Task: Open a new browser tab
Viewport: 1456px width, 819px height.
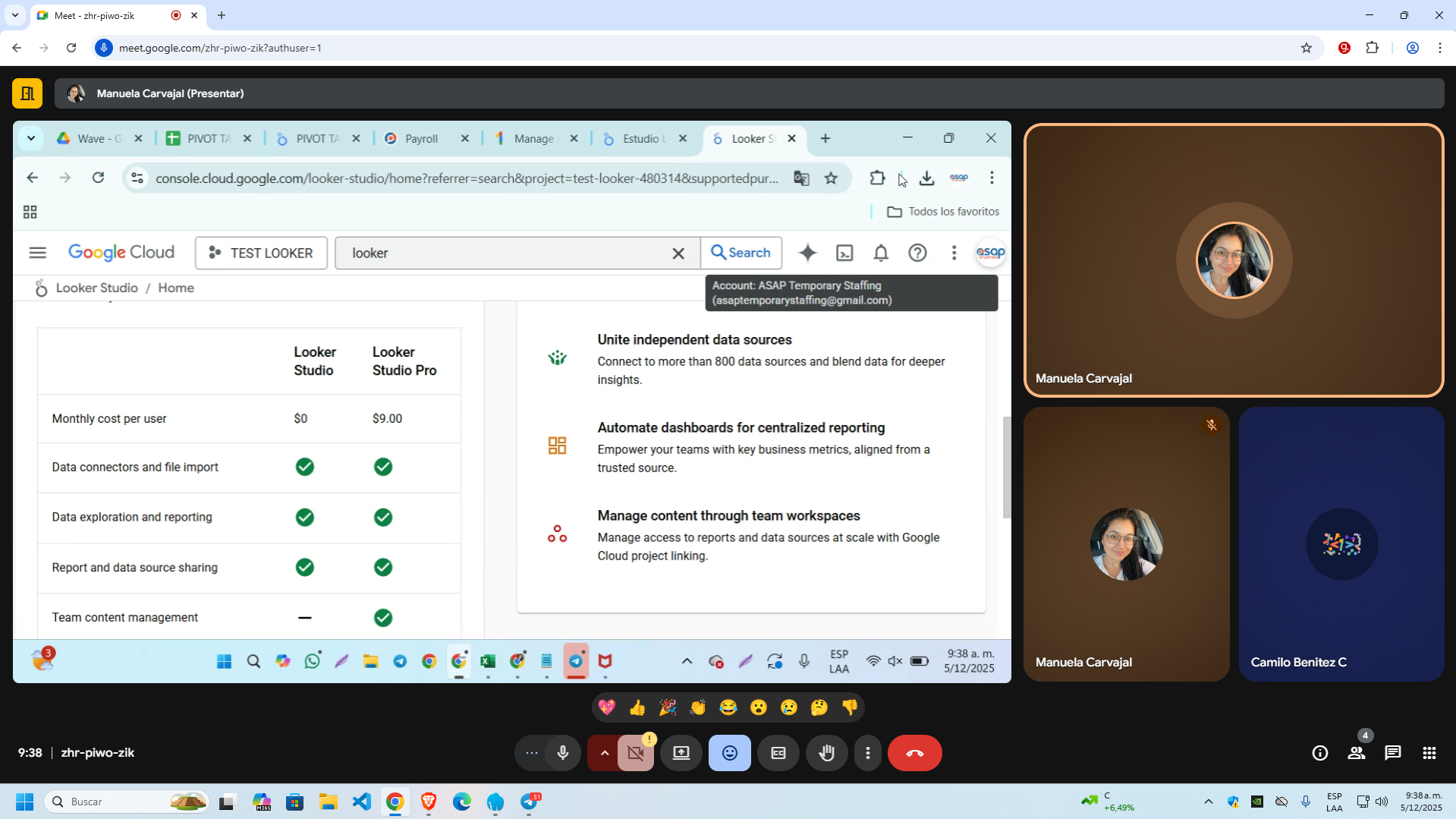Action: (x=222, y=15)
